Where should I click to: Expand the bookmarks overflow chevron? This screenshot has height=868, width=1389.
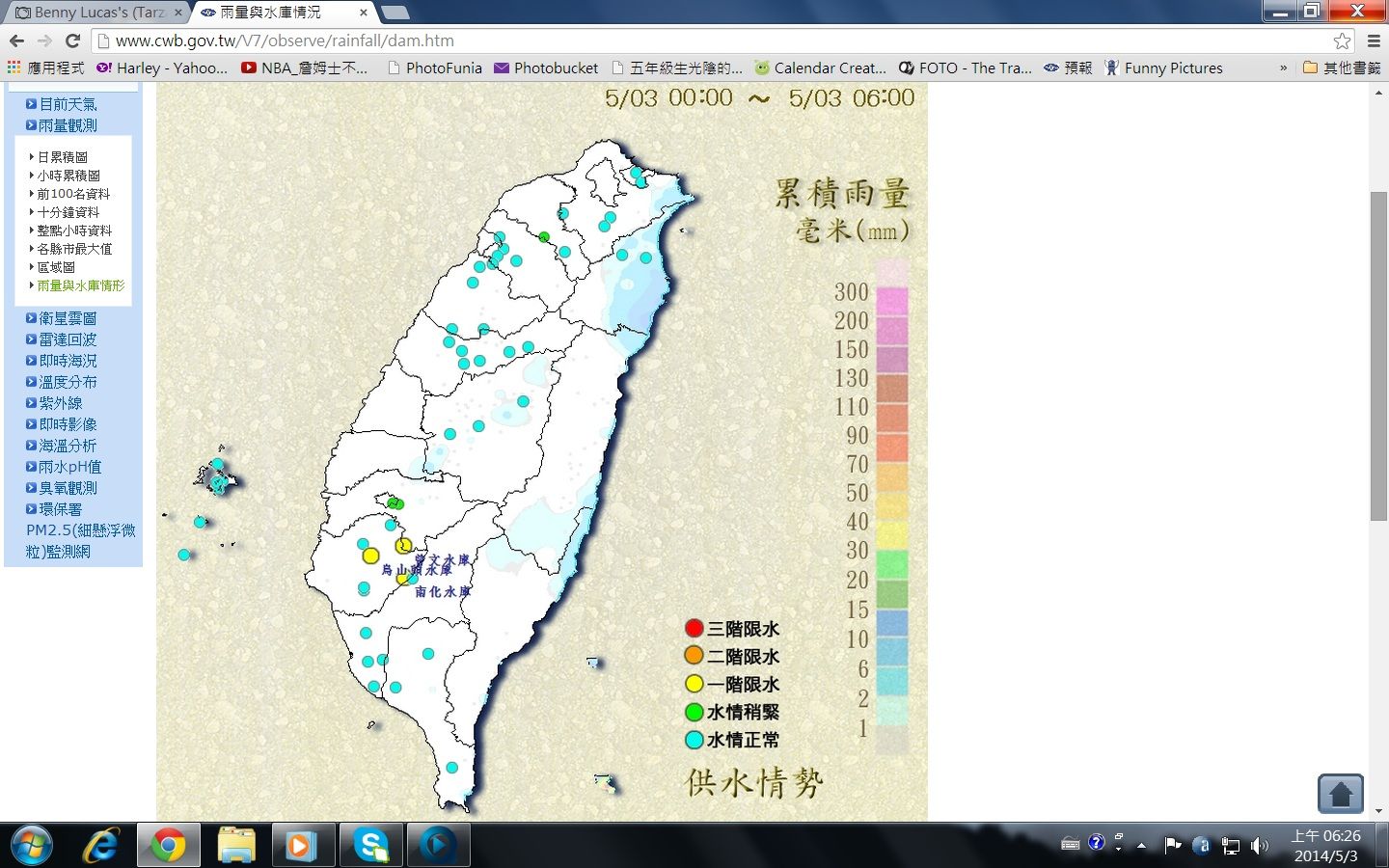coord(1283,68)
